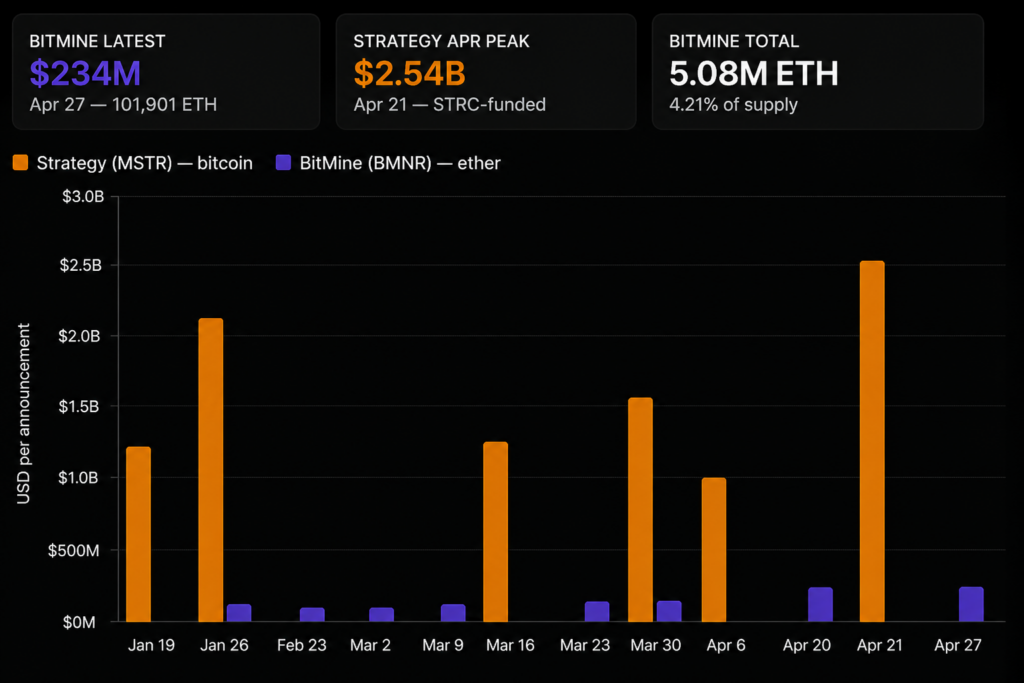
Task: Toggle the "Strategy (MSTR) — bitcoin" legend label
Action: (x=145, y=162)
